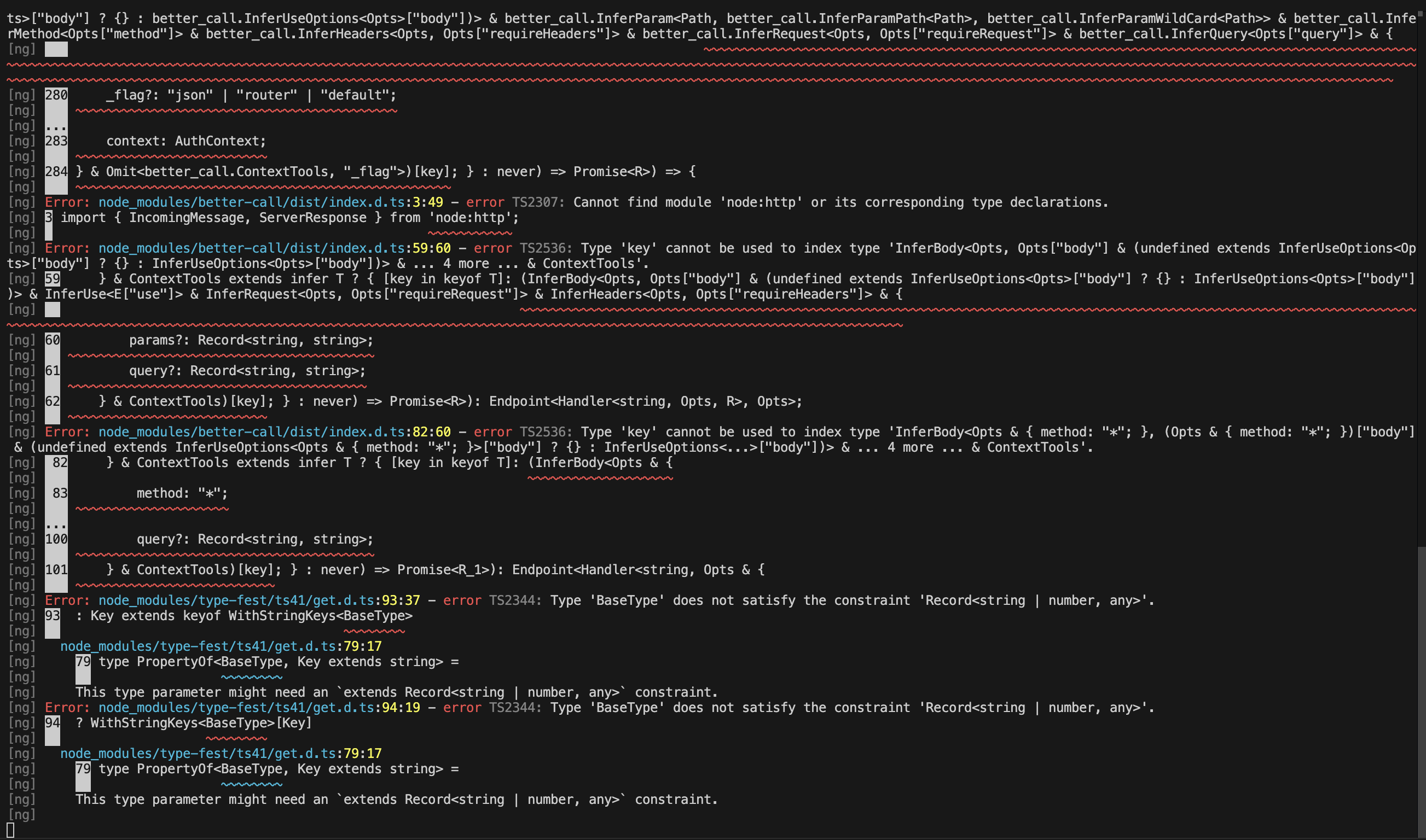The height and width of the screenshot is (840, 1426).
Task: Click the highlighted line number 284
Action: pos(56,172)
